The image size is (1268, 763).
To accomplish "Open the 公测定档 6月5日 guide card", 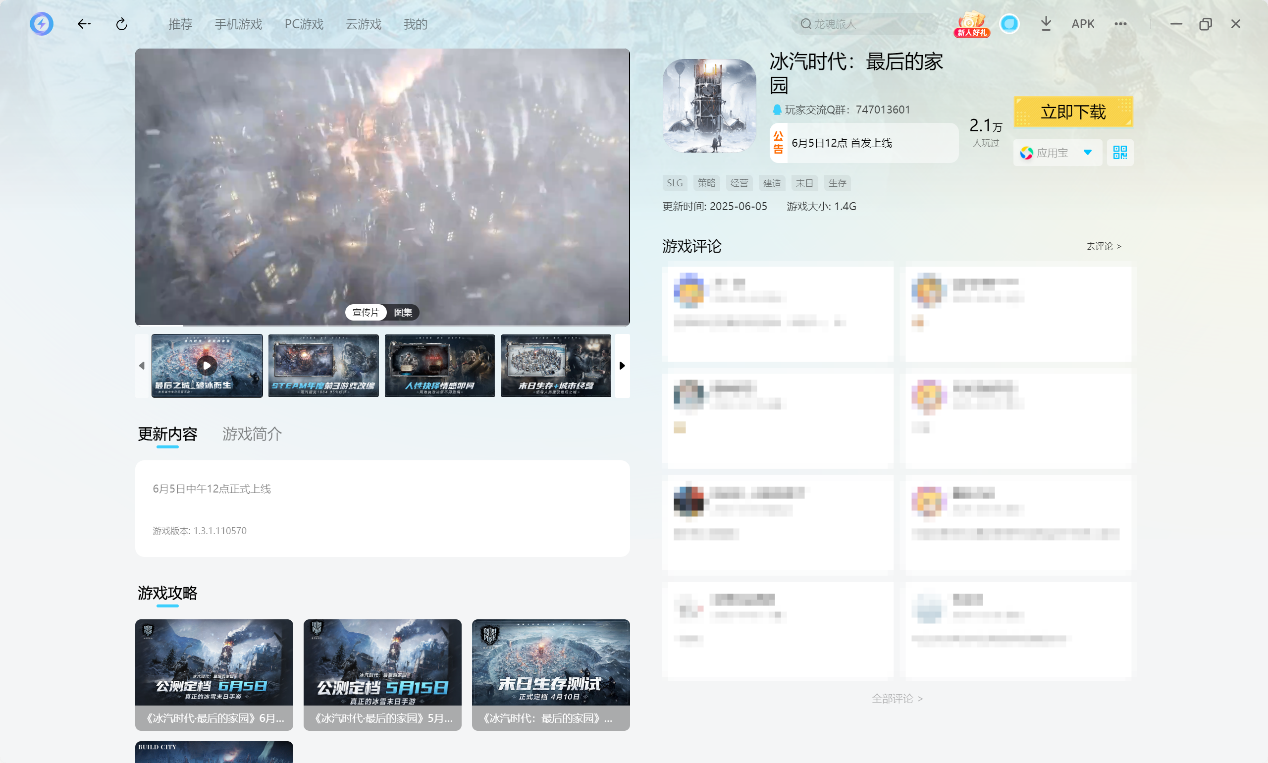I will [x=214, y=675].
